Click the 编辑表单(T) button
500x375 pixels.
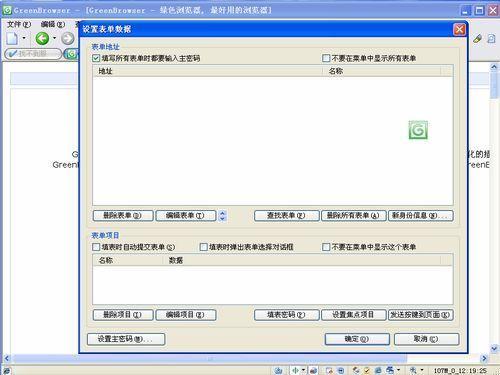[x=186, y=216]
